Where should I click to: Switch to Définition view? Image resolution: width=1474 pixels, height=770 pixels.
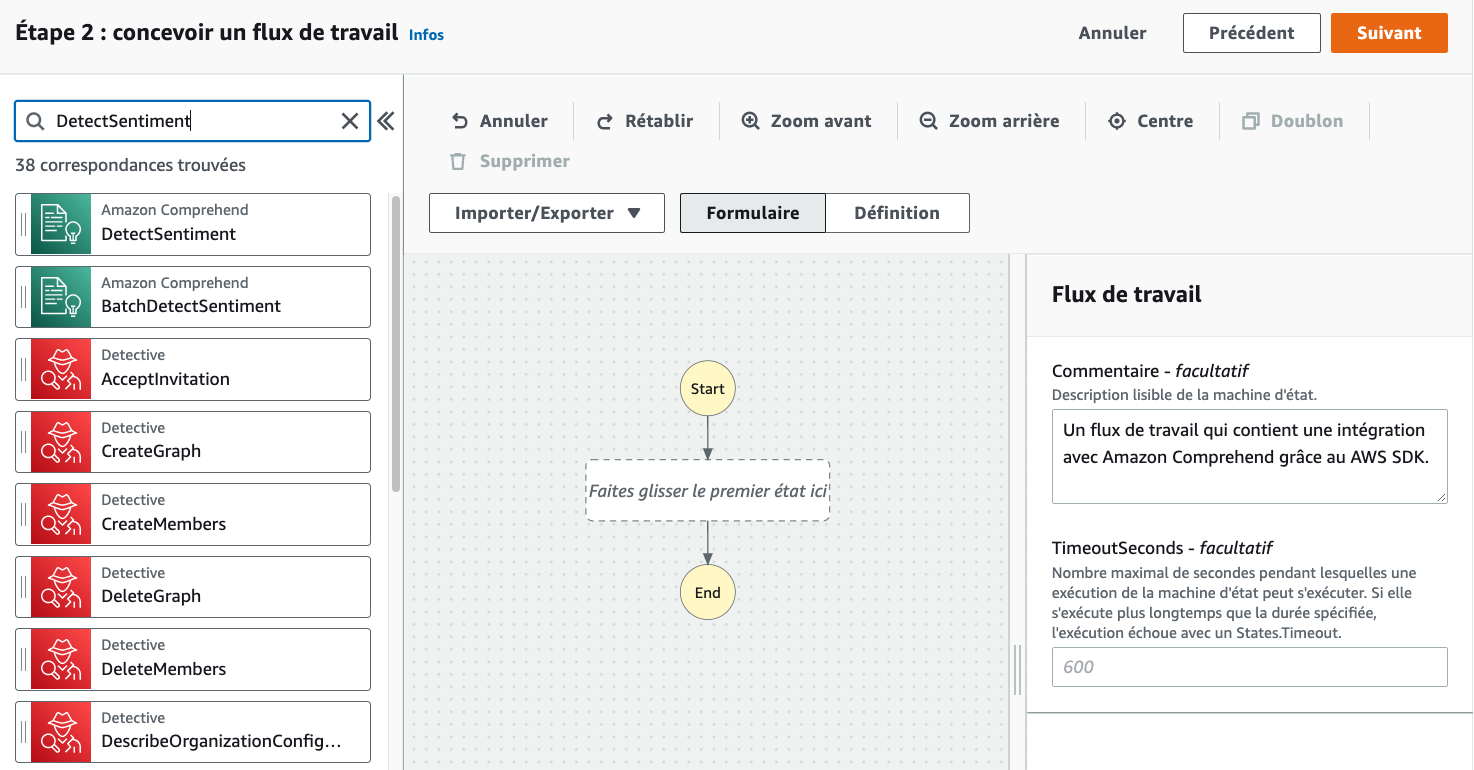(x=897, y=213)
